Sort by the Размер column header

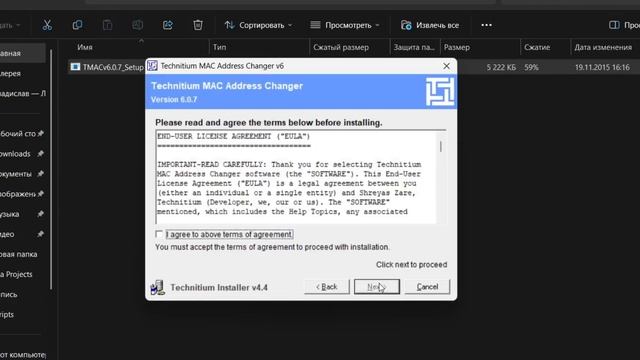tap(457, 47)
